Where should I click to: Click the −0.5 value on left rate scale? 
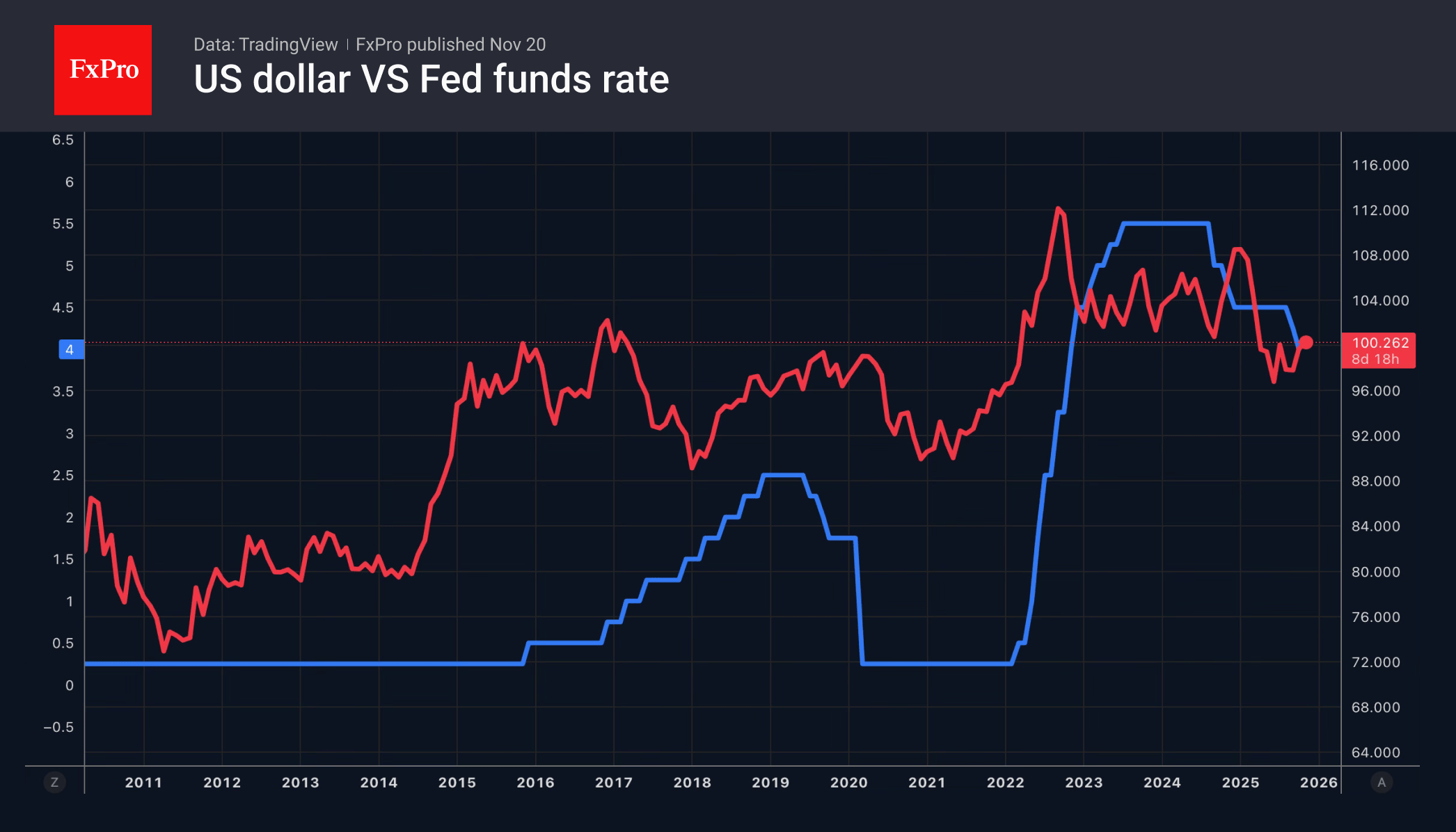58,728
